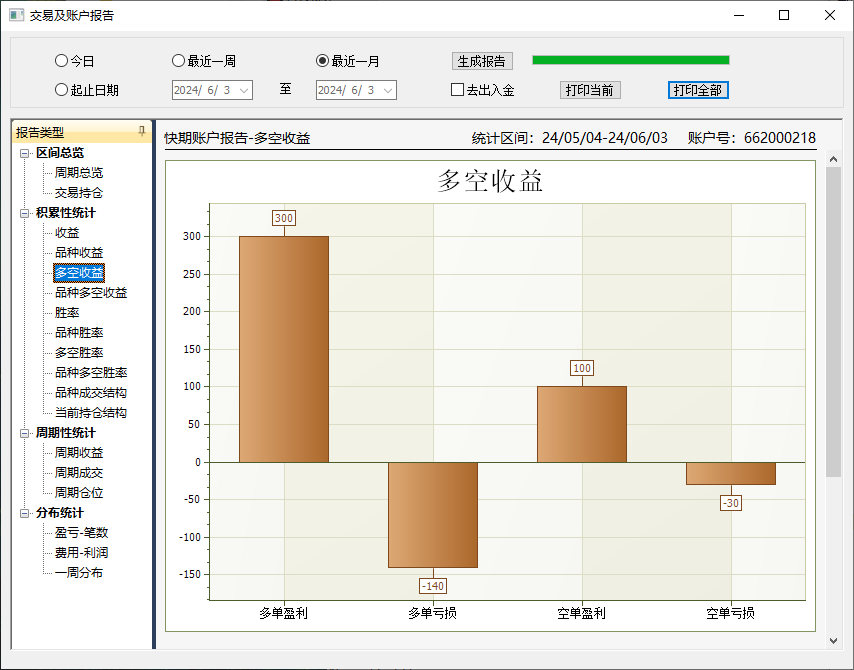
Task: Click the app icon in title bar
Action: 16,15
